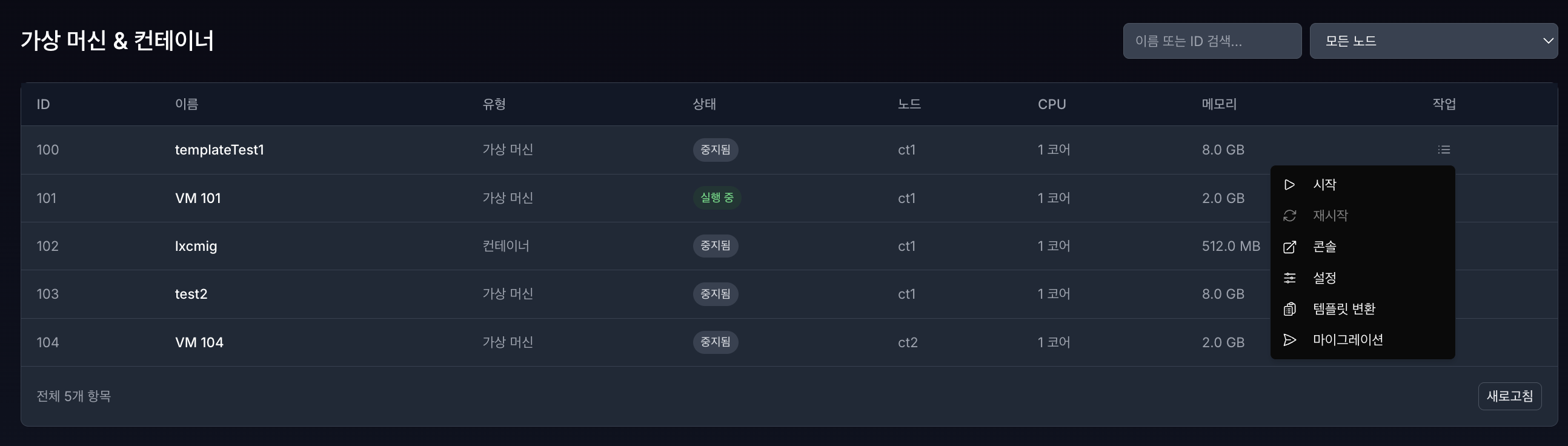Click the 콘솔 external link icon
Screen dimensions: 1568x446
point(1289,247)
